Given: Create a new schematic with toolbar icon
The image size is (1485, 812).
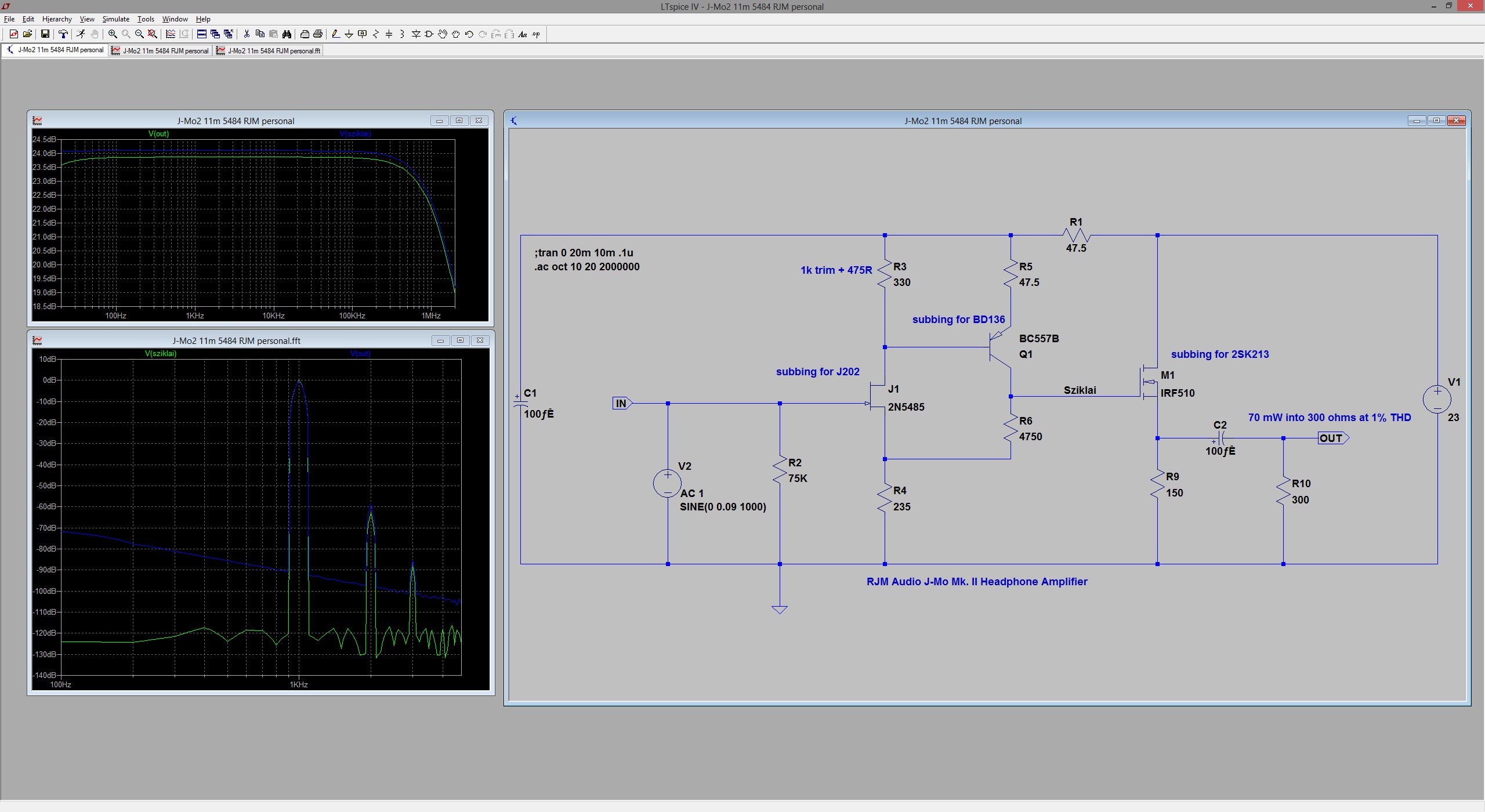Looking at the screenshot, I should pyautogui.click(x=14, y=34).
